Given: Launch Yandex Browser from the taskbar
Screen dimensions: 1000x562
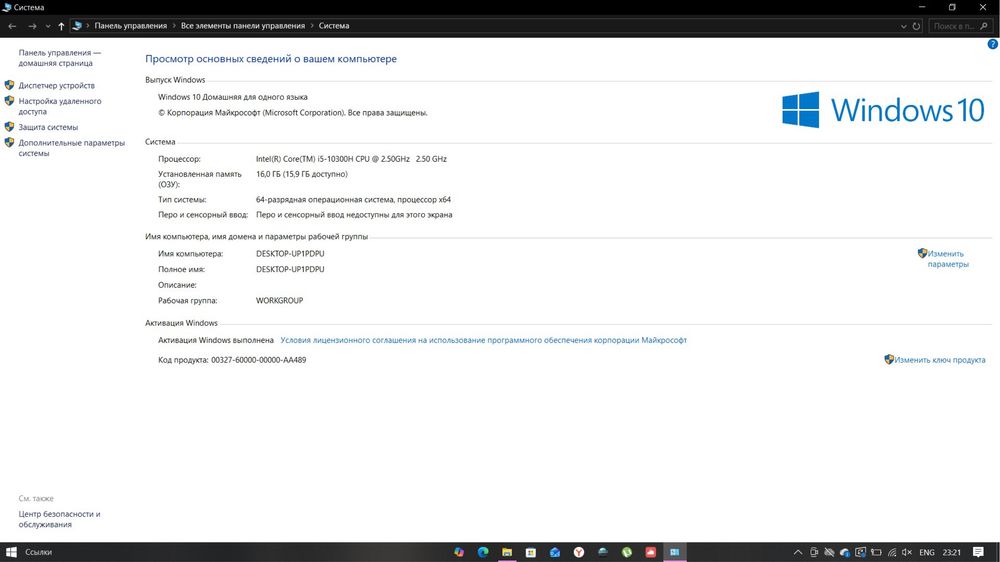Looking at the screenshot, I should [578, 552].
